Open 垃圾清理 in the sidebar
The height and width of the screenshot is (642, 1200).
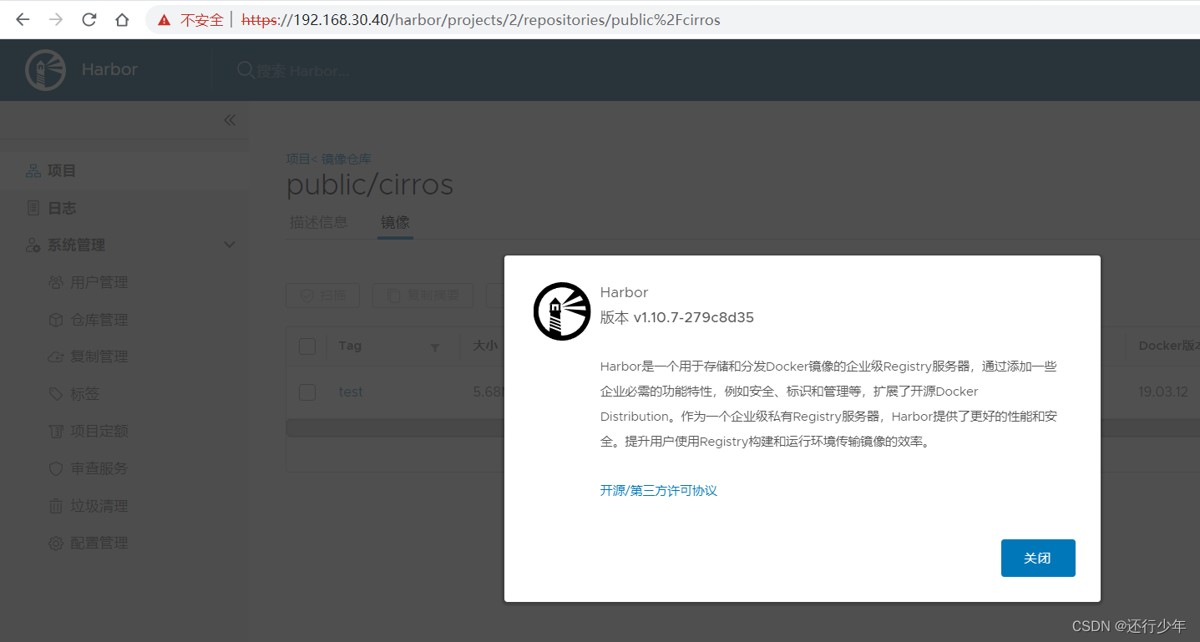pyautogui.click(x=99, y=506)
